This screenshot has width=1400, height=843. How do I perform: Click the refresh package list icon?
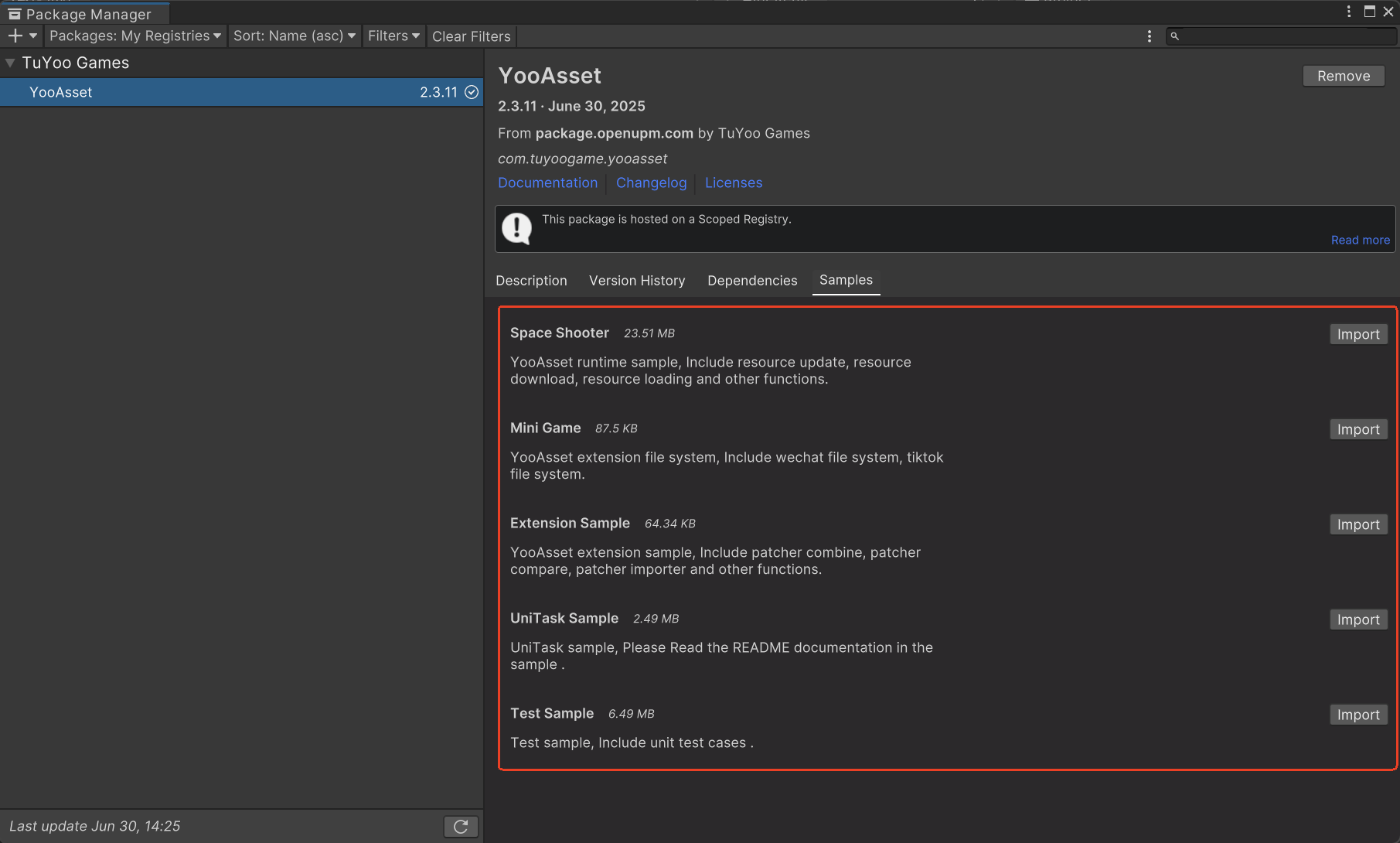tap(461, 827)
